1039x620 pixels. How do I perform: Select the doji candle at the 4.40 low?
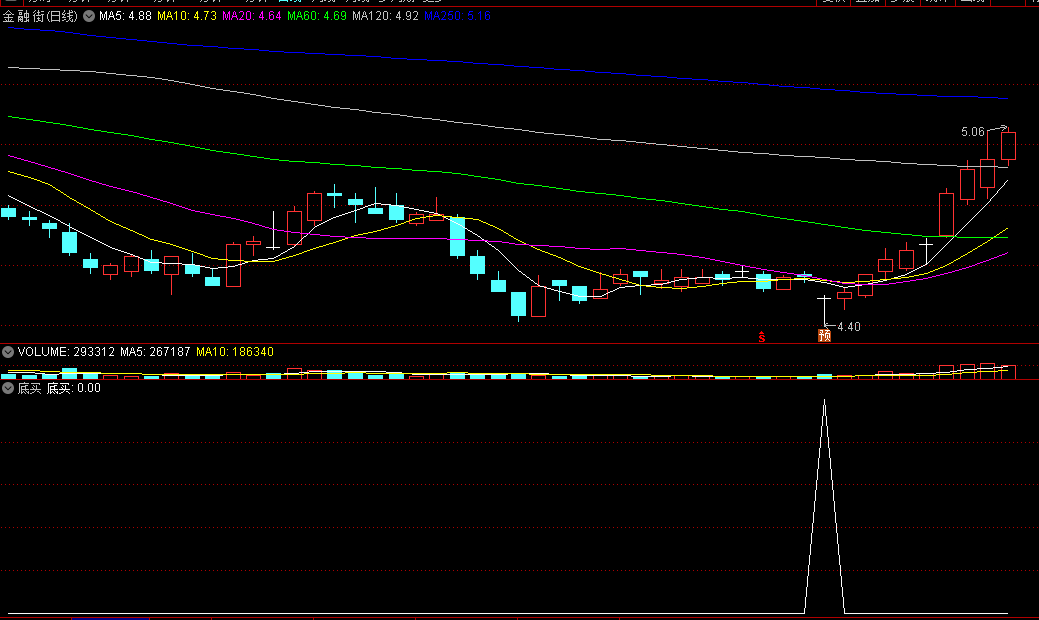tap(824, 310)
